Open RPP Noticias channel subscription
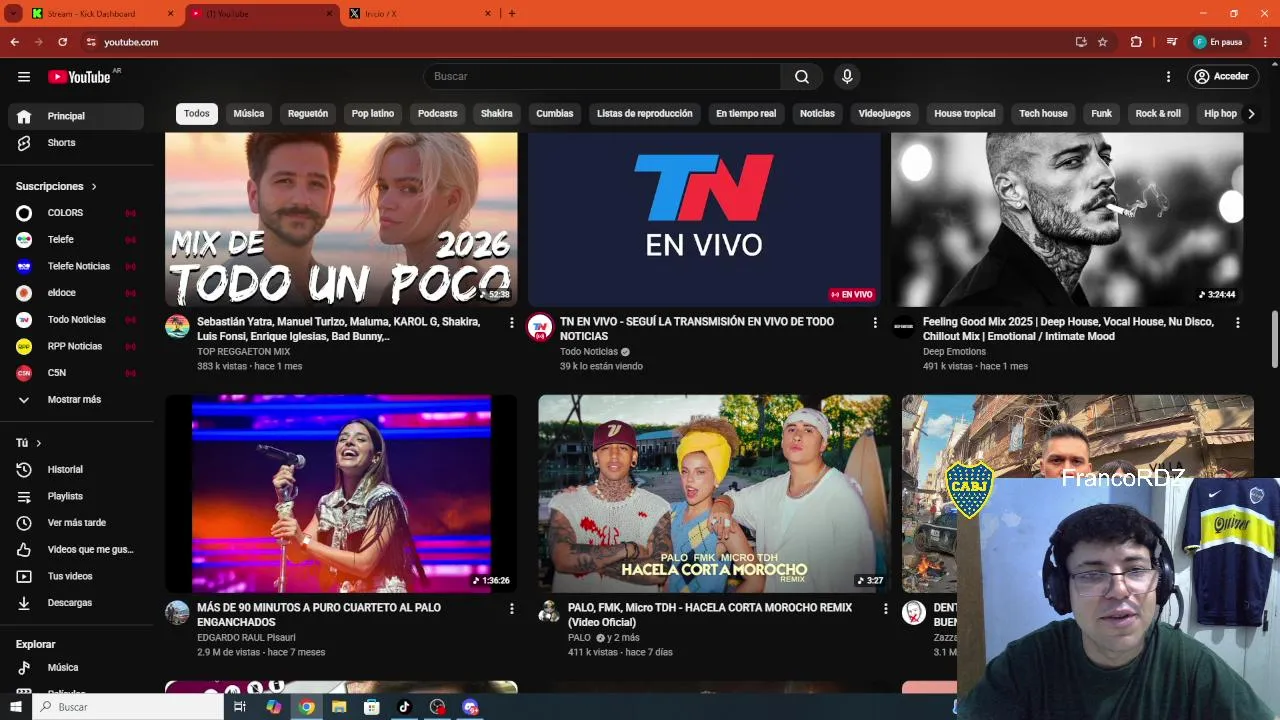This screenshot has width=1280, height=720. pos(76,346)
